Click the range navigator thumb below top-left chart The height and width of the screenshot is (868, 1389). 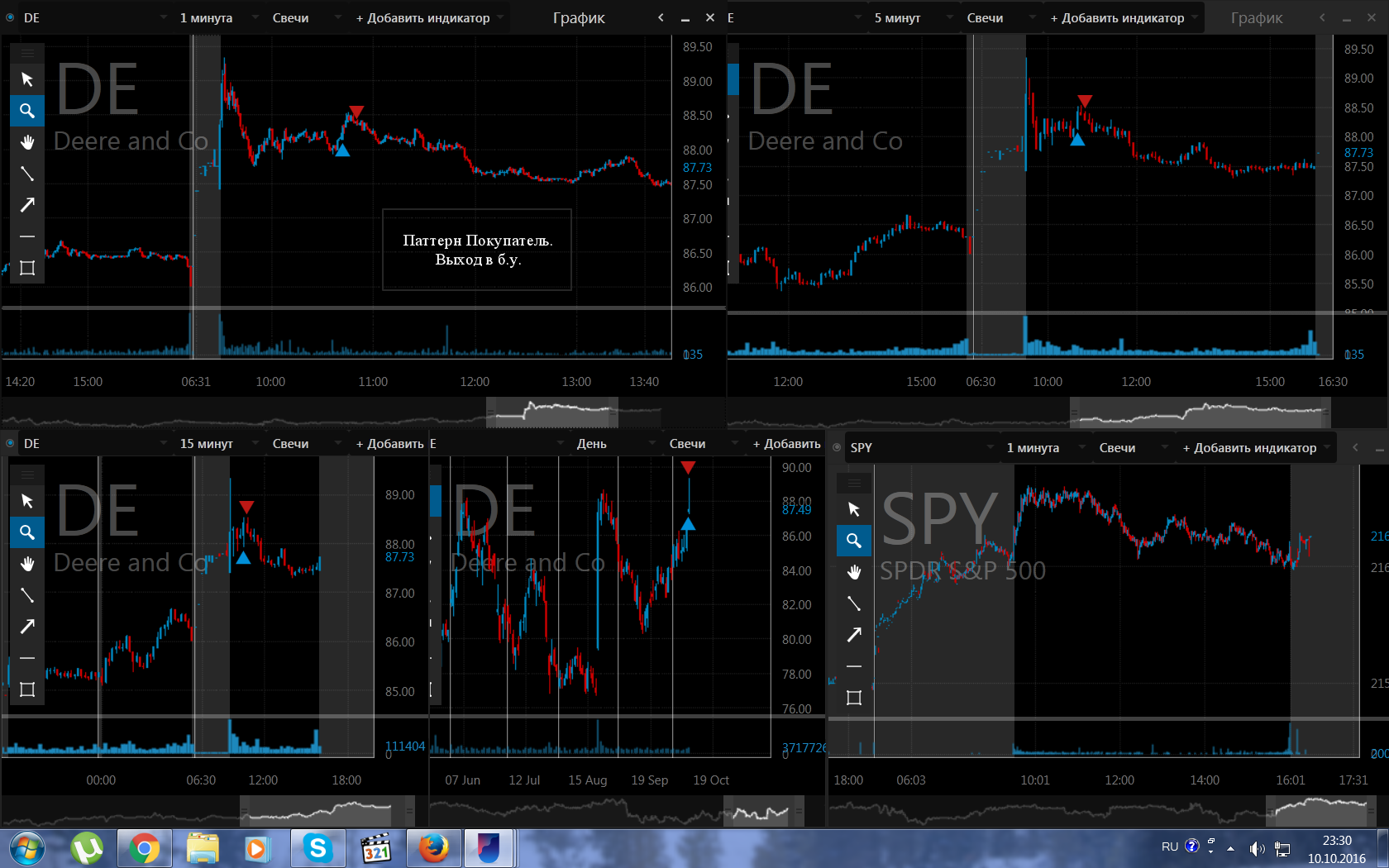click(552, 412)
